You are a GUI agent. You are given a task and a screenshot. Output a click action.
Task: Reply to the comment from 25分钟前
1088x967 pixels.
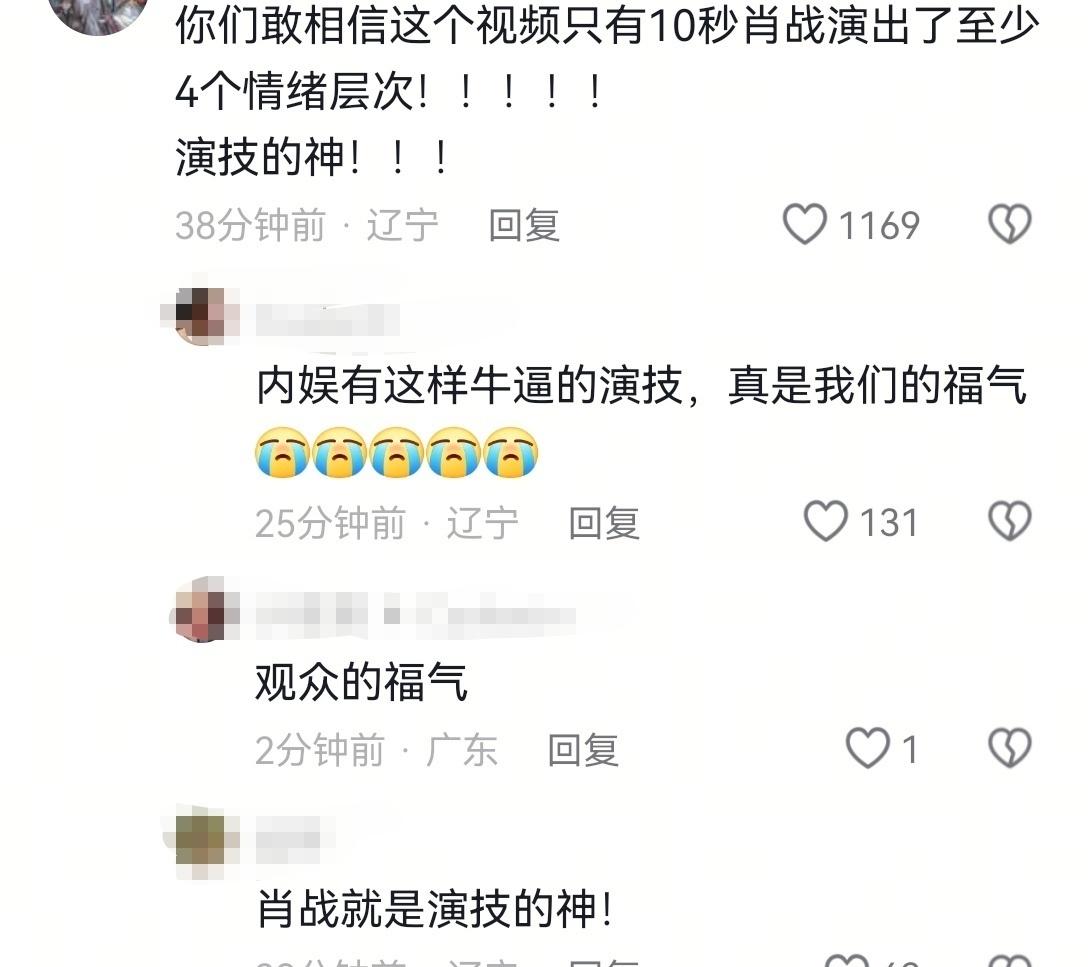point(604,523)
